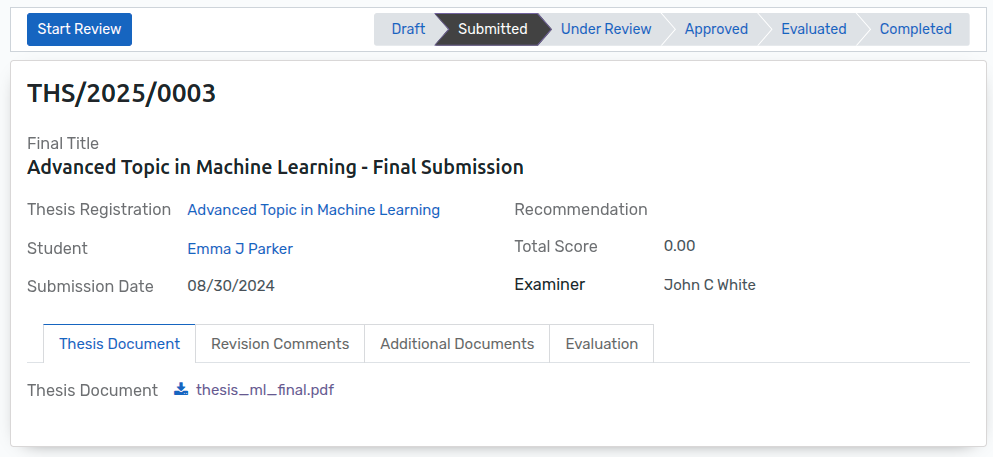The width and height of the screenshot is (993, 457).
Task: Set status to Under Review
Action: click(x=605, y=29)
